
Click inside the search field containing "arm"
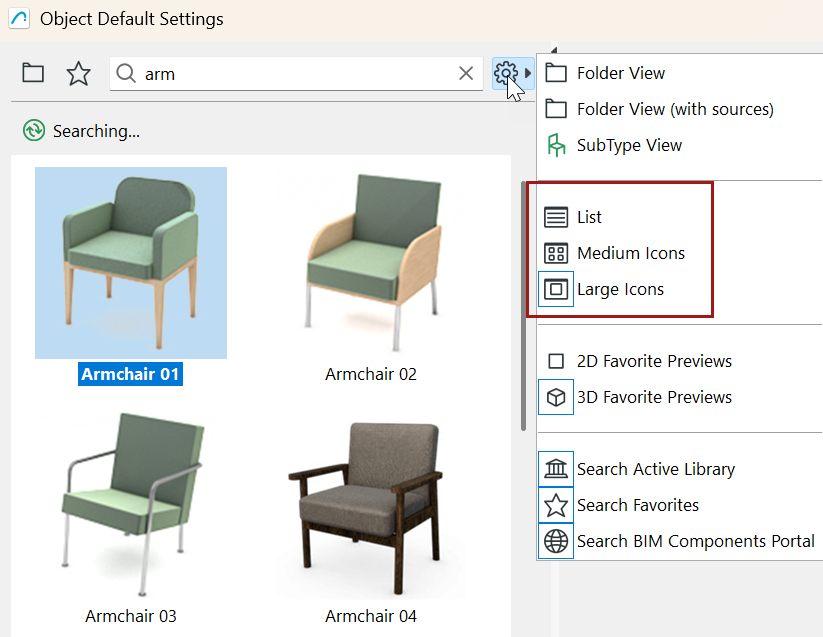[296, 74]
